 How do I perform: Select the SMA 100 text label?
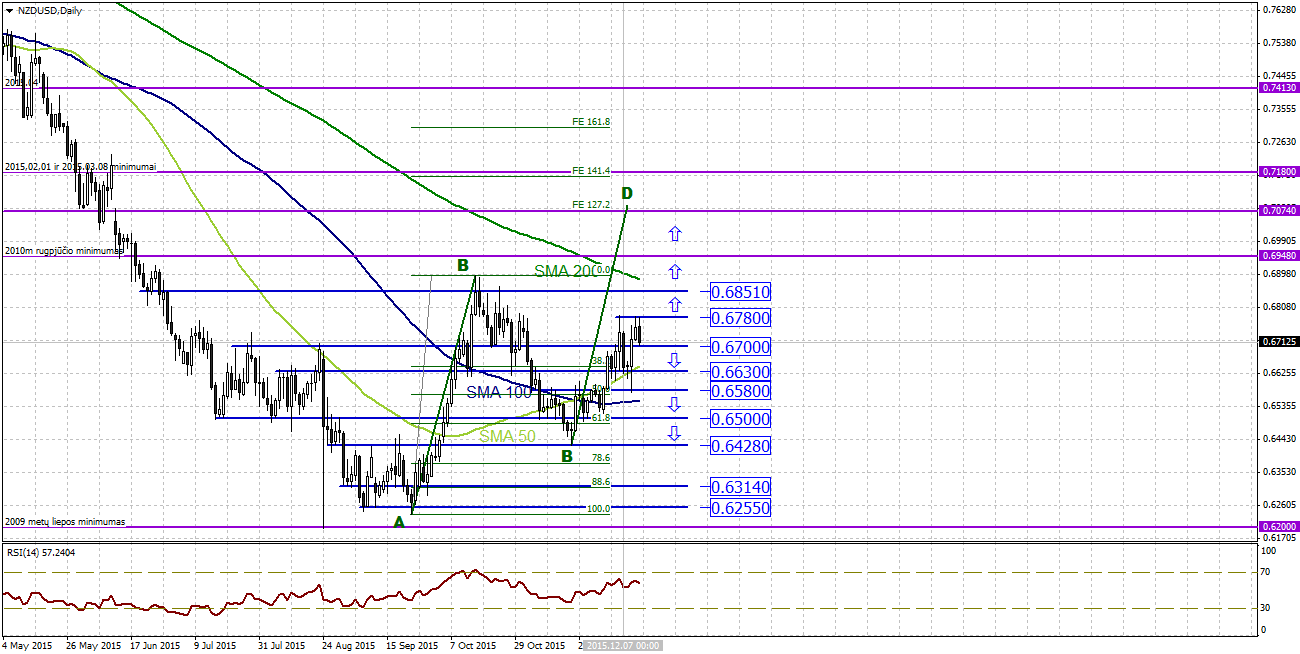pos(499,392)
